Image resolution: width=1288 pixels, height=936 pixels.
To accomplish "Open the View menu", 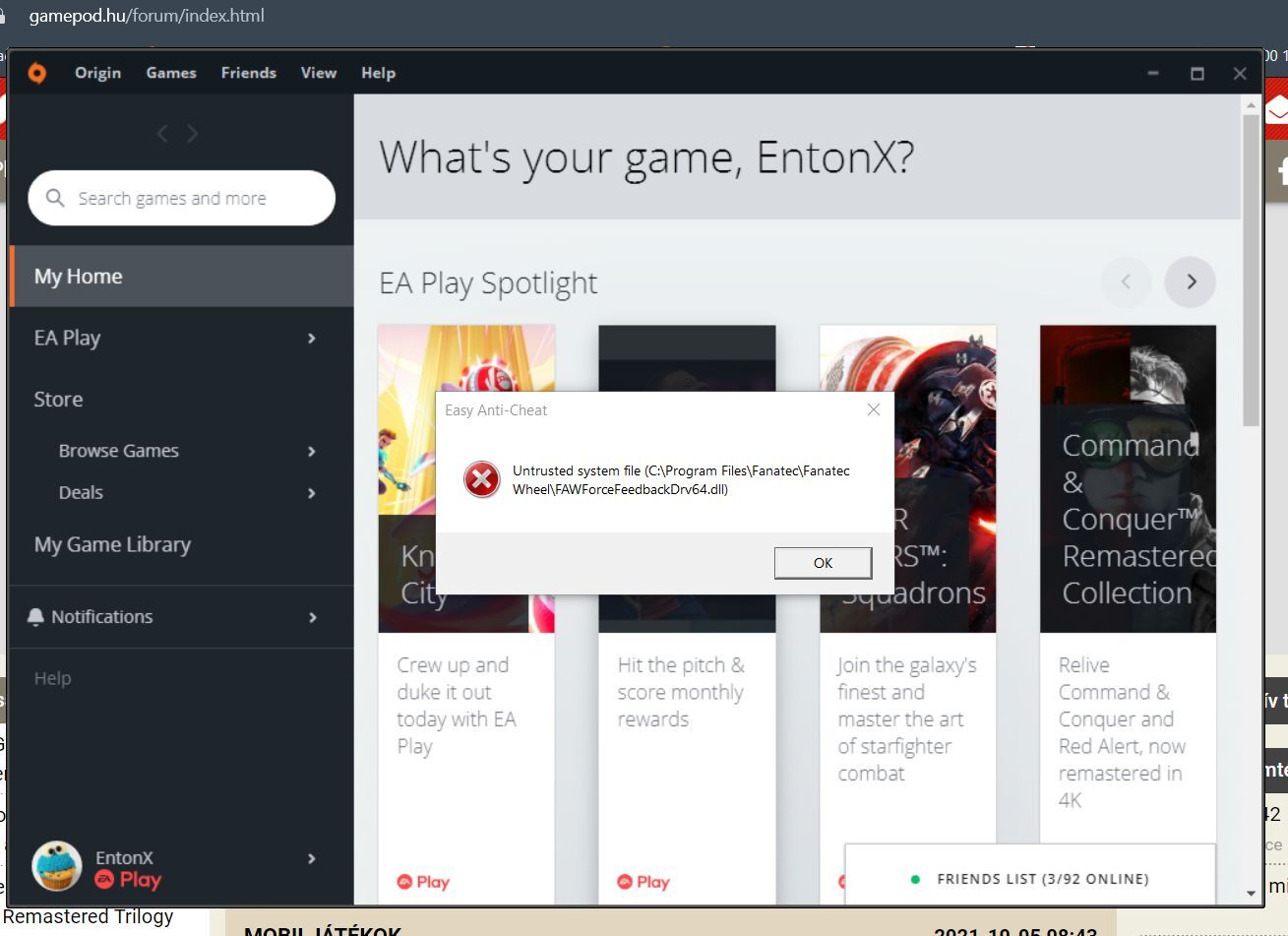I will tap(319, 73).
